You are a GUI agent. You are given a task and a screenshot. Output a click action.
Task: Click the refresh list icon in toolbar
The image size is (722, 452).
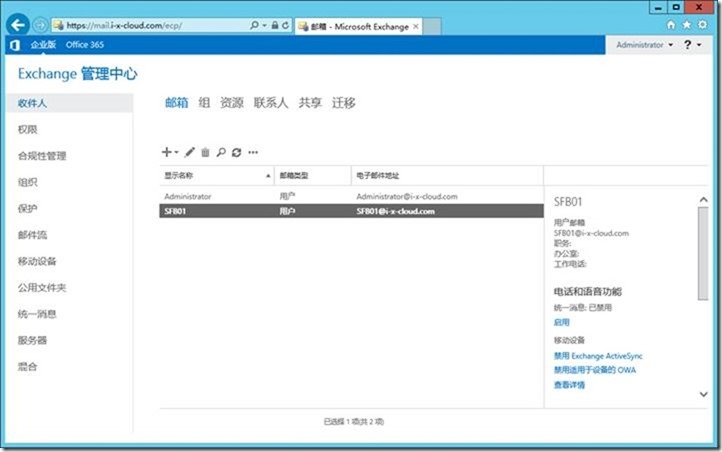coord(237,152)
